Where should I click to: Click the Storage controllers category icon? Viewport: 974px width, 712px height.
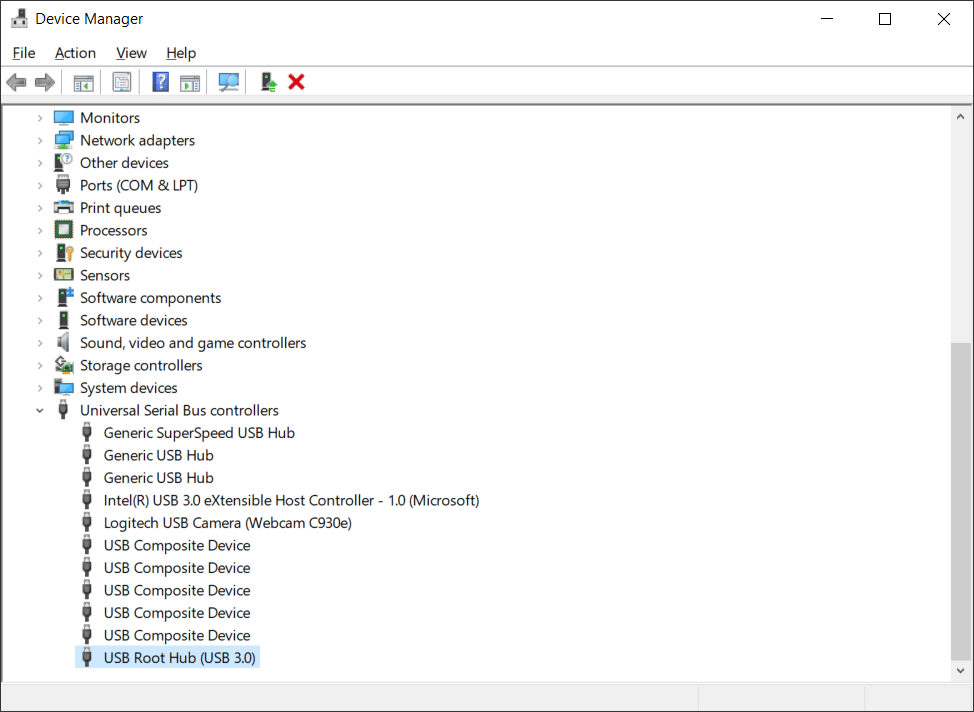pyautogui.click(x=63, y=365)
